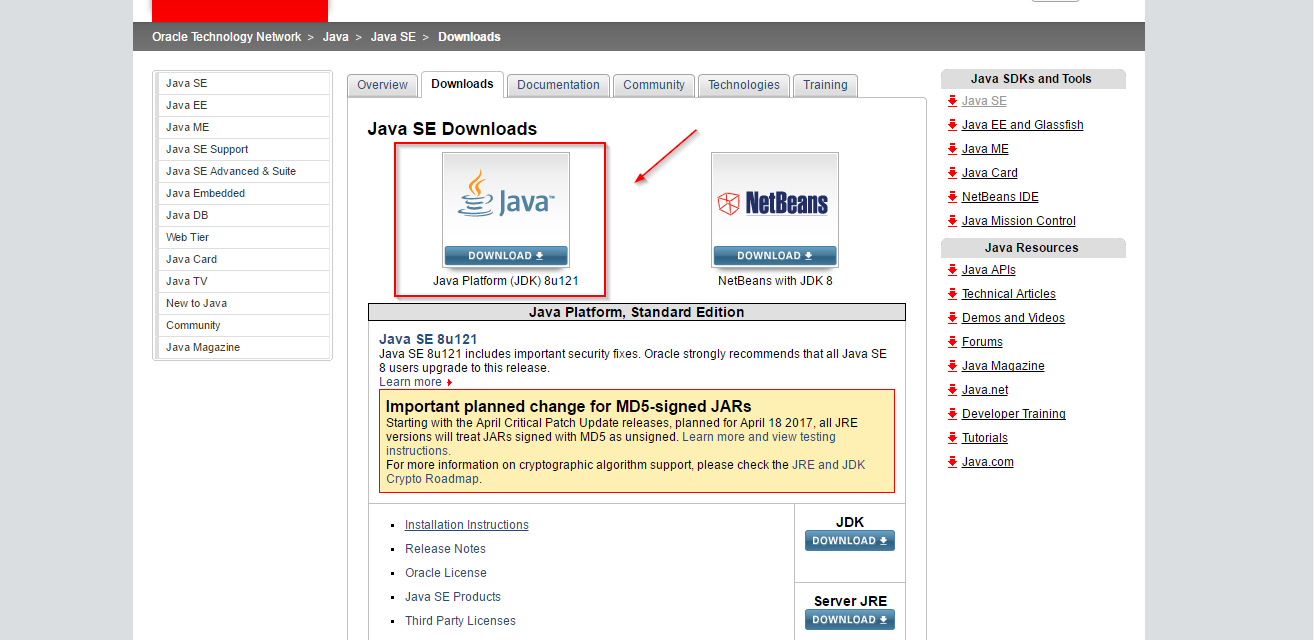The width and height of the screenshot is (1314, 640).
Task: Click the Server JRE DOWNLOAD button
Action: (x=850, y=620)
